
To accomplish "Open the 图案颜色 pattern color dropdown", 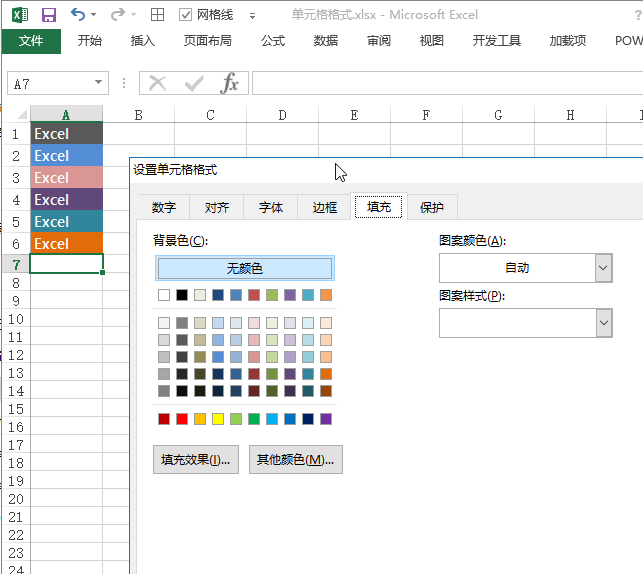I will click(603, 268).
